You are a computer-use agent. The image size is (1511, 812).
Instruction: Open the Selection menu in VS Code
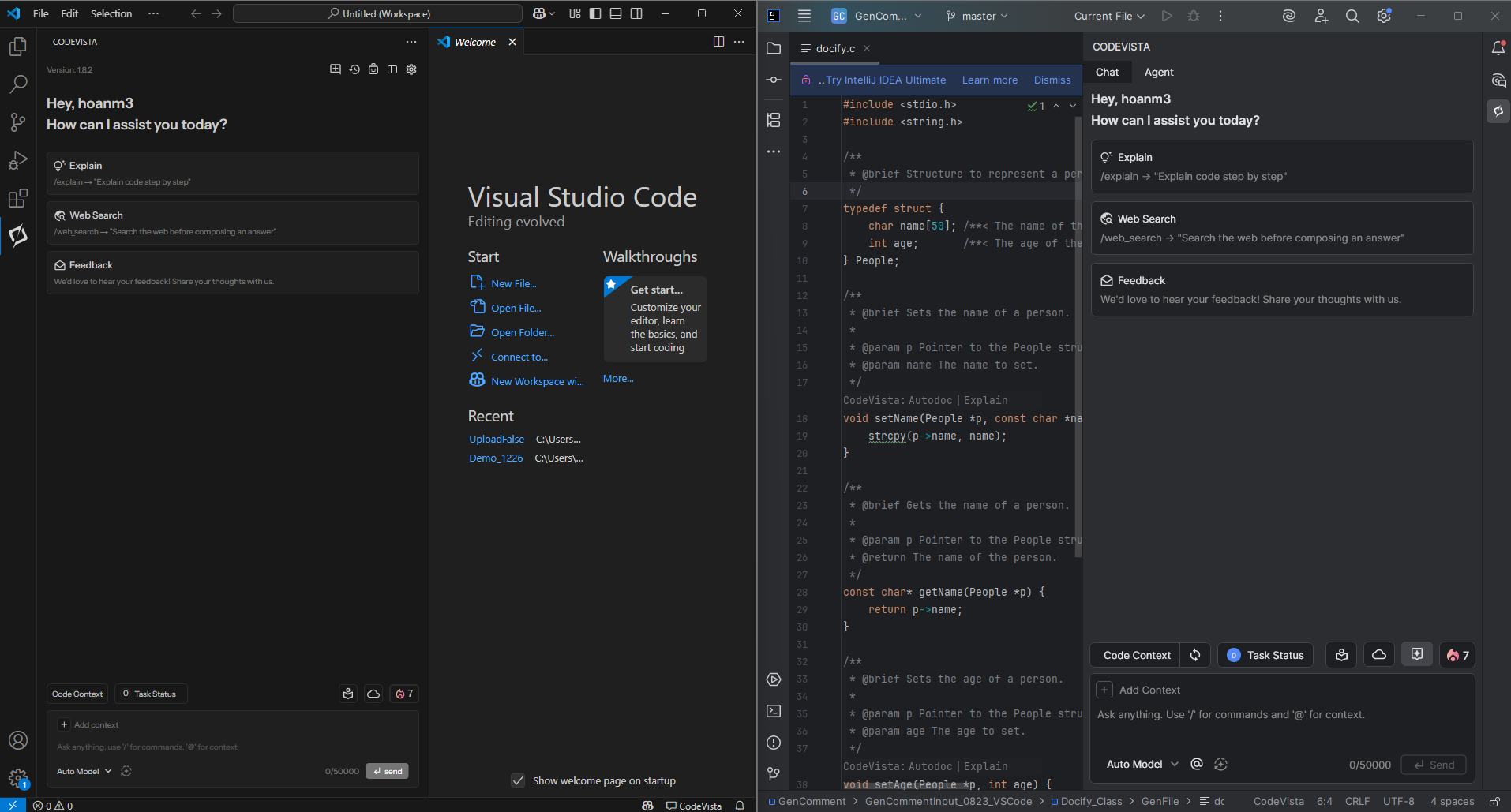[111, 13]
